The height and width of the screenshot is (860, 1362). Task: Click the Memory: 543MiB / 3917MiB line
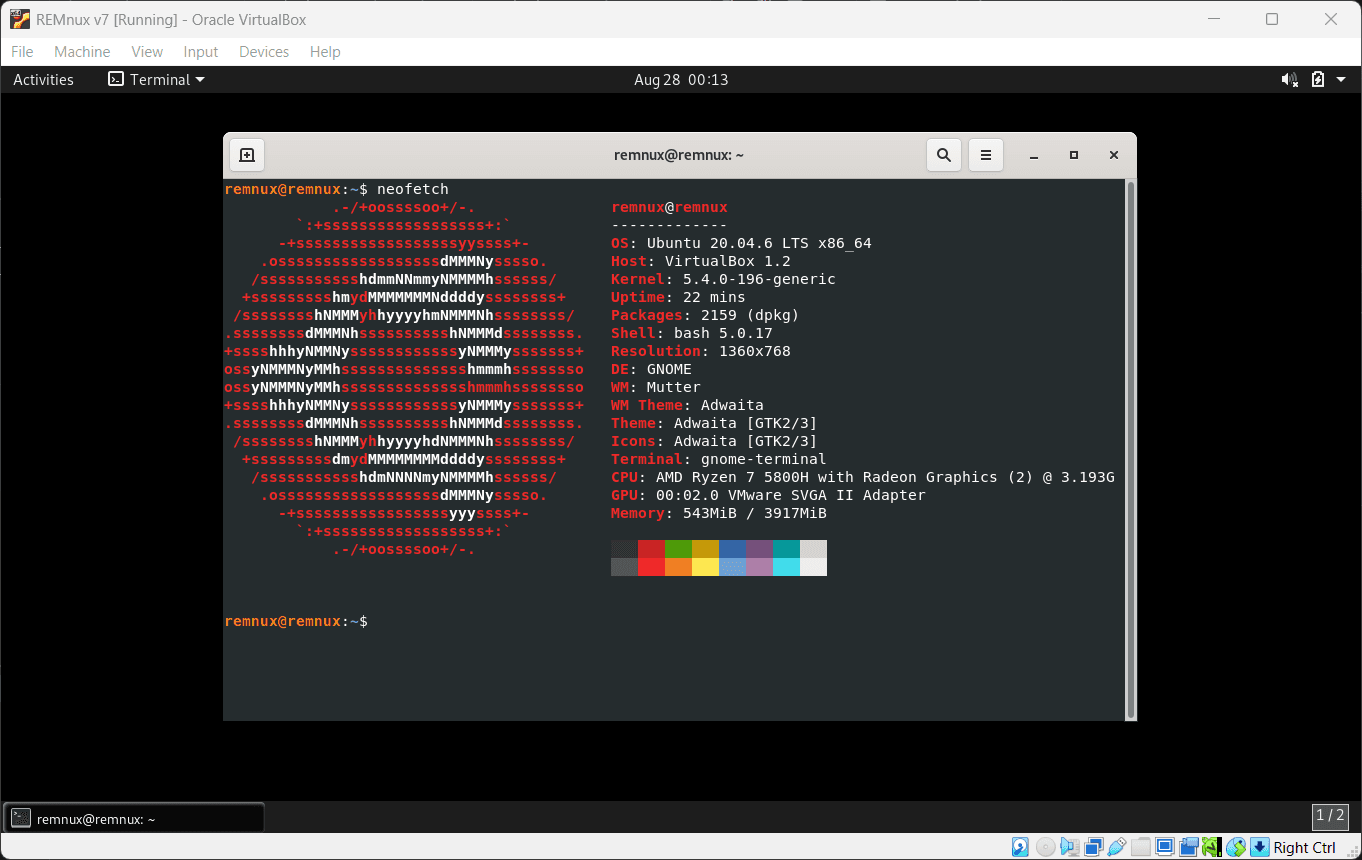719,513
